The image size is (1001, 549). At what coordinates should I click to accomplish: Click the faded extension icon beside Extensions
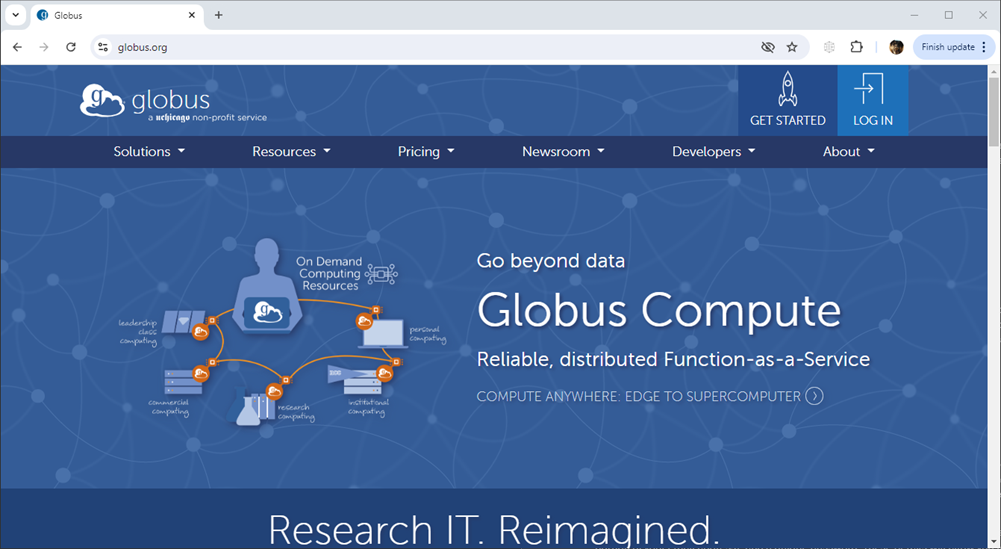tap(829, 47)
